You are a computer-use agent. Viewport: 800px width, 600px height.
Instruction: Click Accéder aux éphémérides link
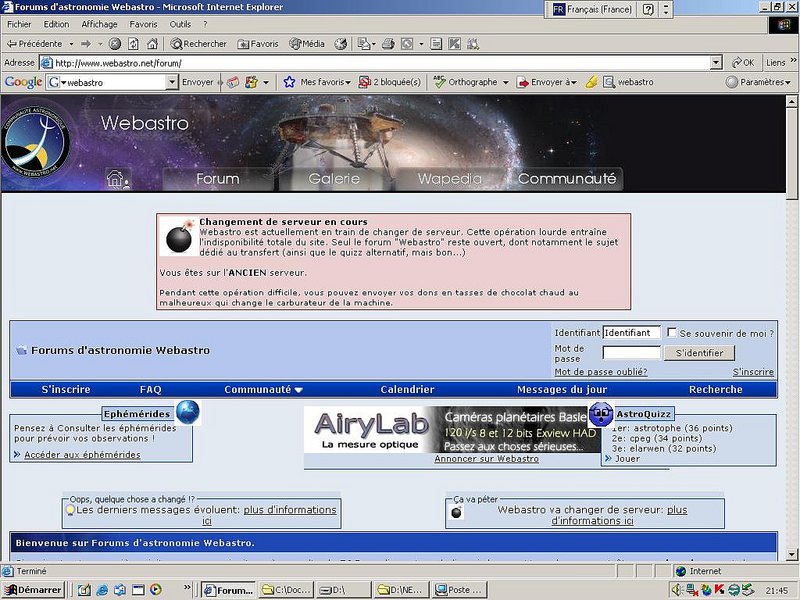[82, 455]
